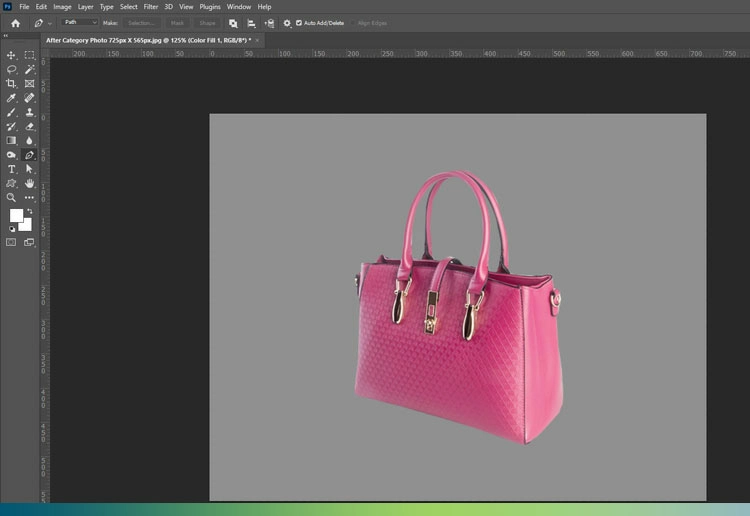This screenshot has height=516, width=750.
Task: Open the Type menu
Action: click(107, 7)
